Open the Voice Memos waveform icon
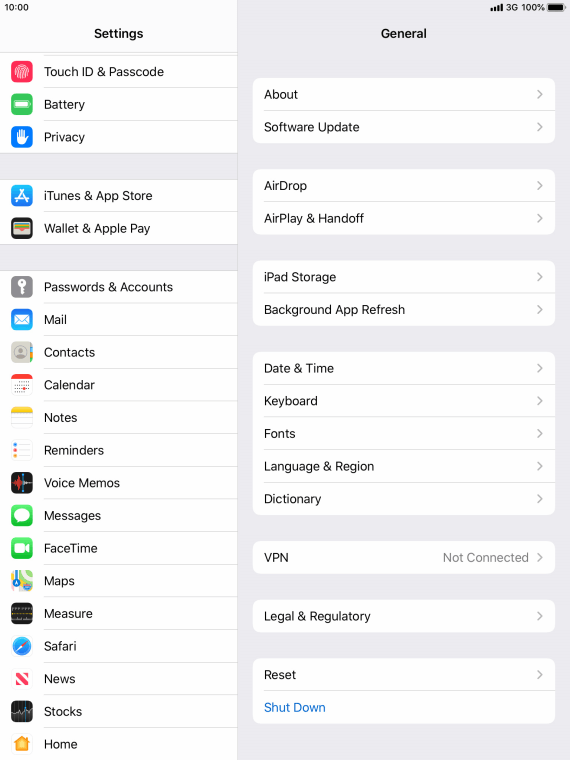The height and width of the screenshot is (760, 570). coord(22,483)
